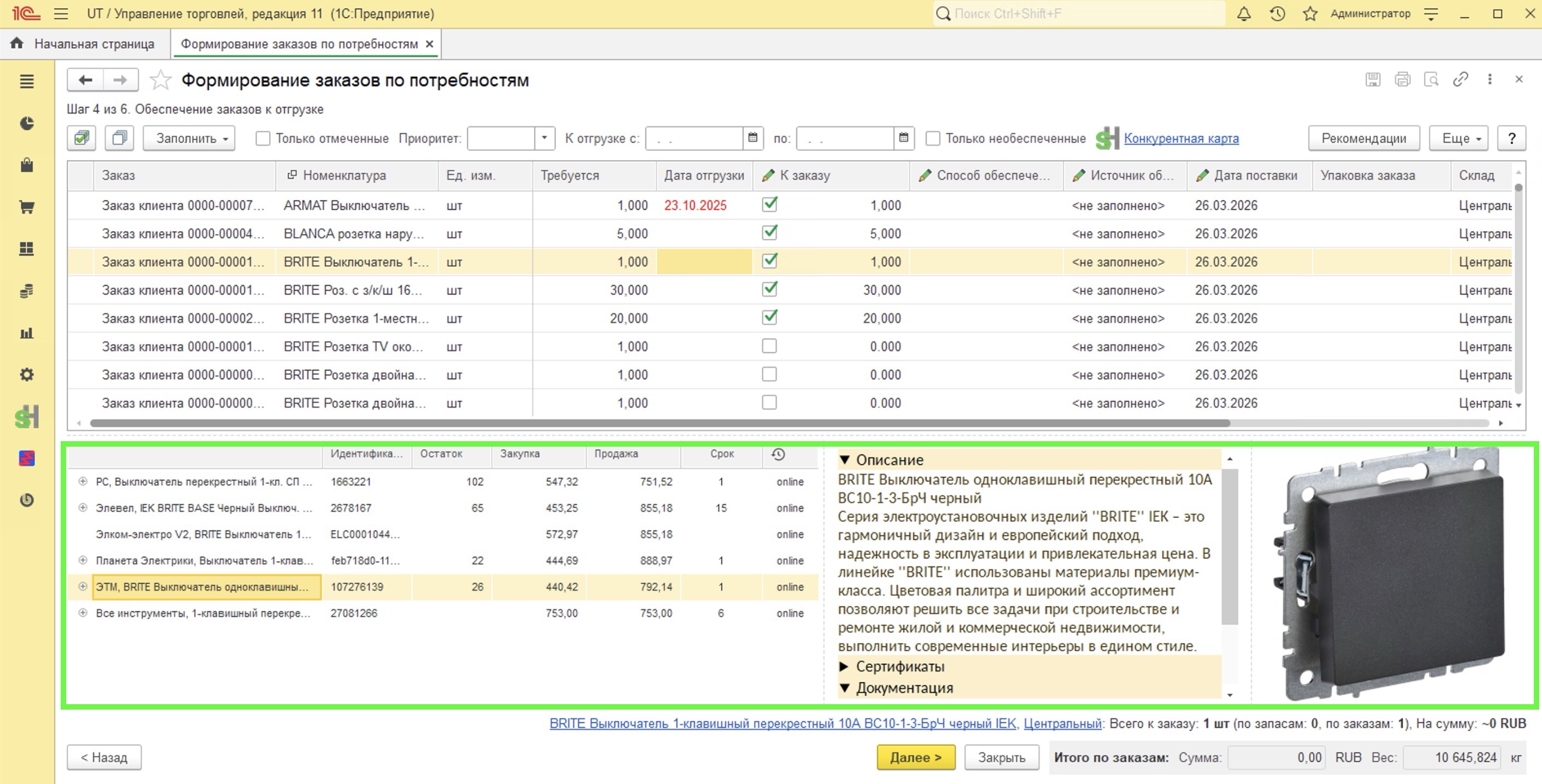Viewport: 1542px width, 784px height.
Task: Open the Приоритет dropdown list
Action: (544, 138)
